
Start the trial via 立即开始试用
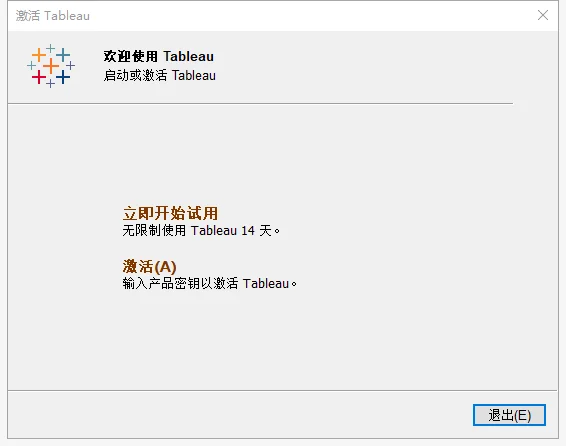(170, 213)
